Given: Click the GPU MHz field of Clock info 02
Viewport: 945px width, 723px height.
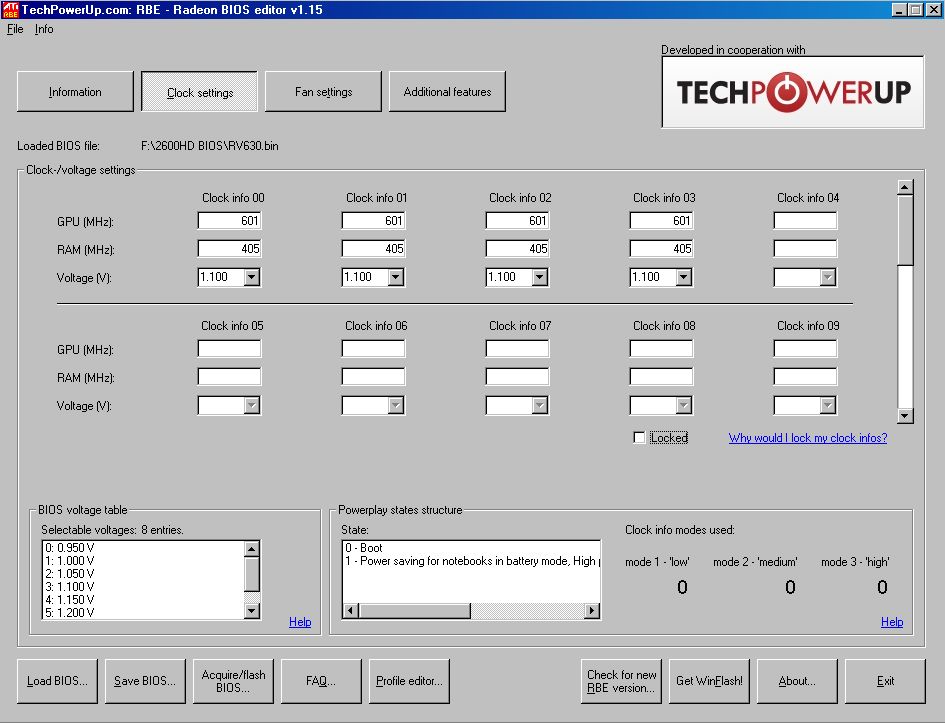Looking at the screenshot, I should click(x=517, y=221).
